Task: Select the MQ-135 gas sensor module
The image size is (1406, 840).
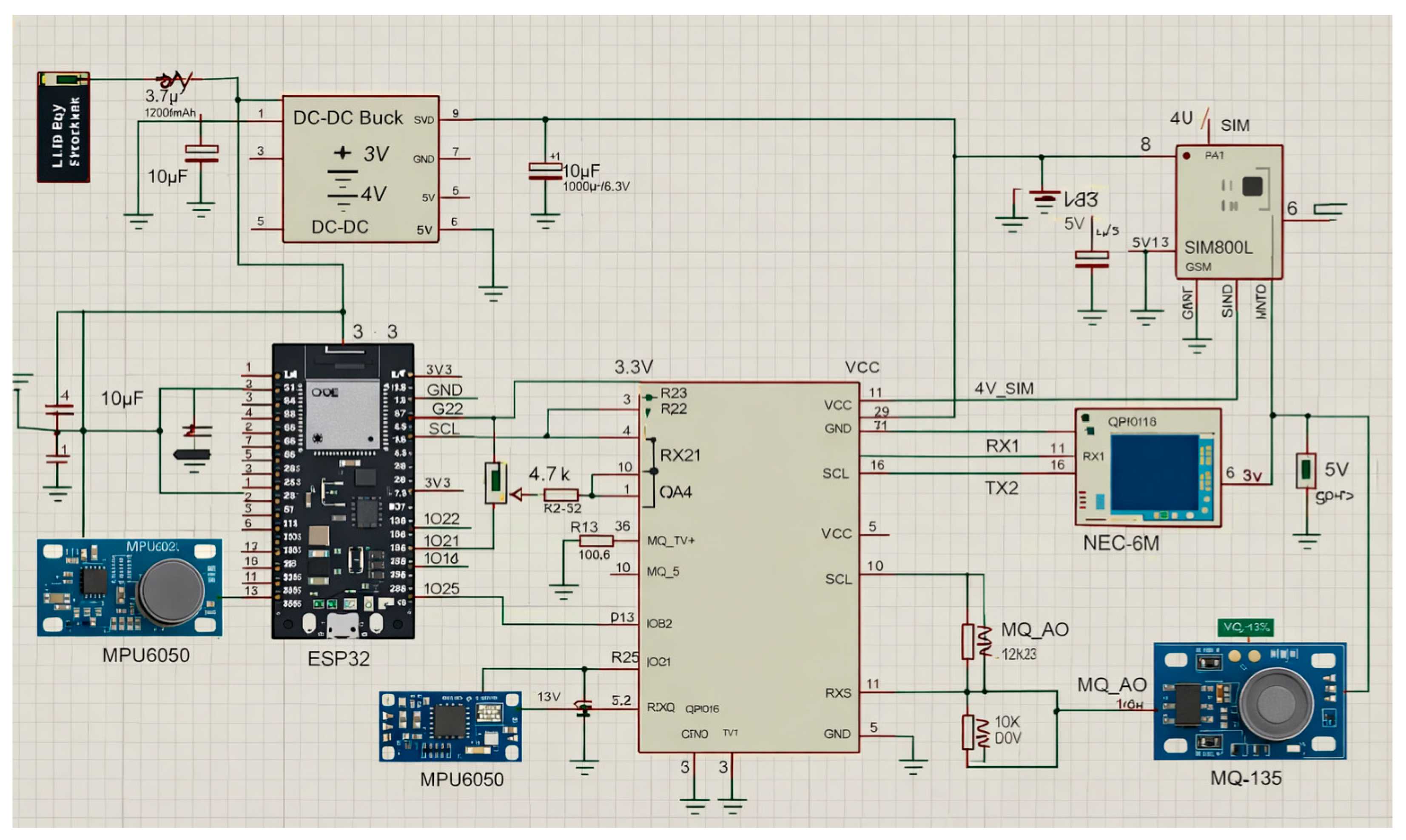Action: pos(1250,701)
